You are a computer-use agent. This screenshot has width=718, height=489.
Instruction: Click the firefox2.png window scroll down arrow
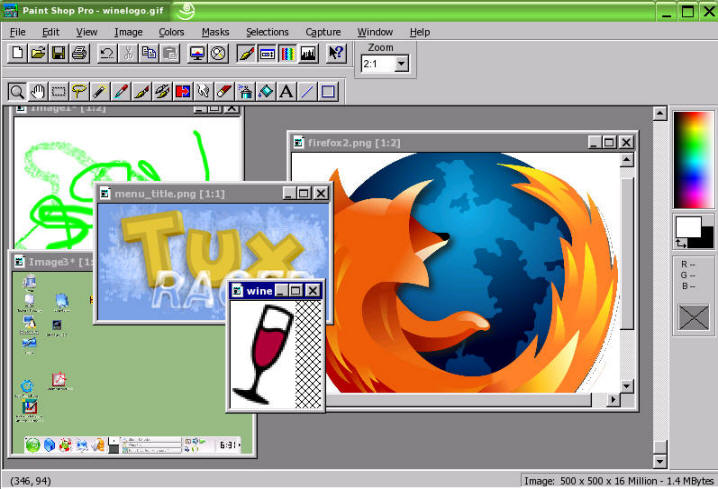(x=626, y=386)
